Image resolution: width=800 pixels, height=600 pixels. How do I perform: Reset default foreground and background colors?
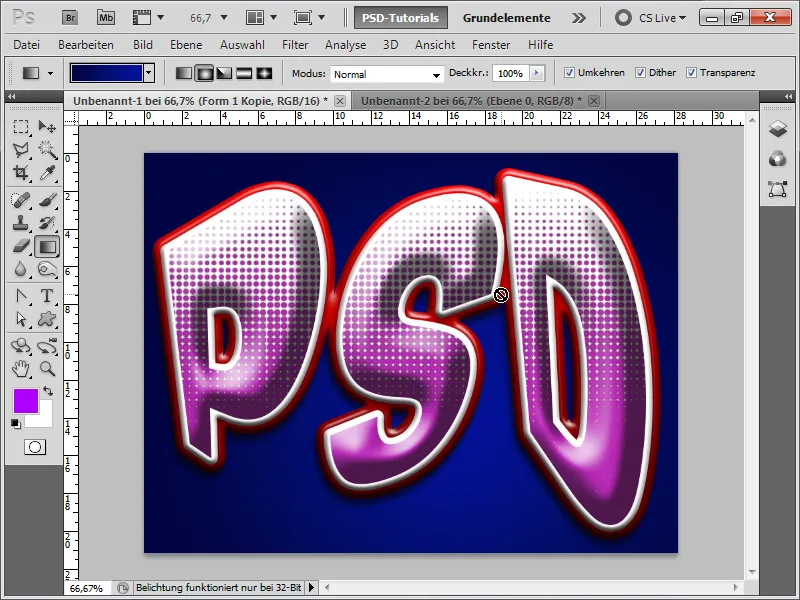pos(16,424)
